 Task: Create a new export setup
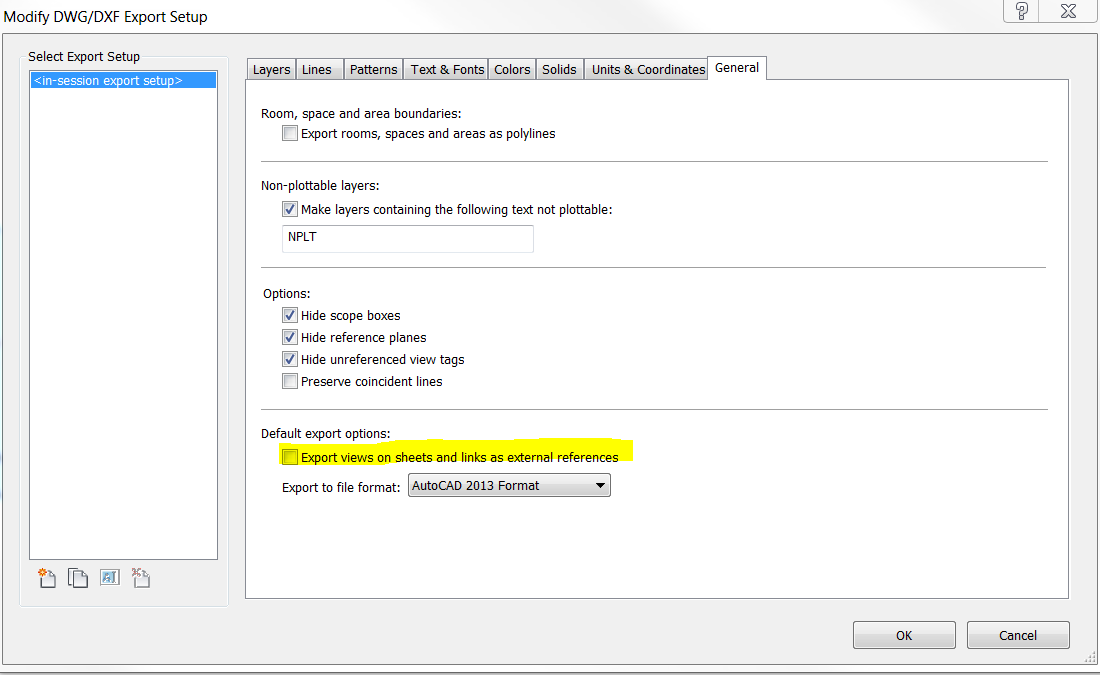pos(47,578)
